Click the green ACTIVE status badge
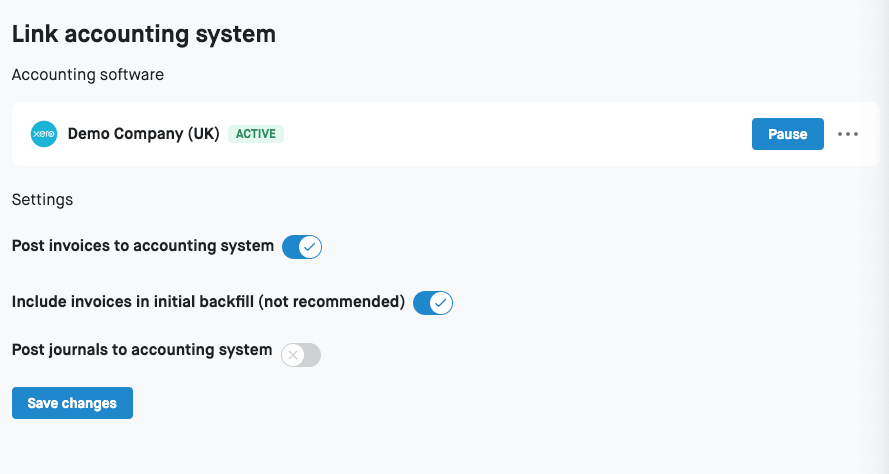This screenshot has width=889, height=474. pos(256,134)
